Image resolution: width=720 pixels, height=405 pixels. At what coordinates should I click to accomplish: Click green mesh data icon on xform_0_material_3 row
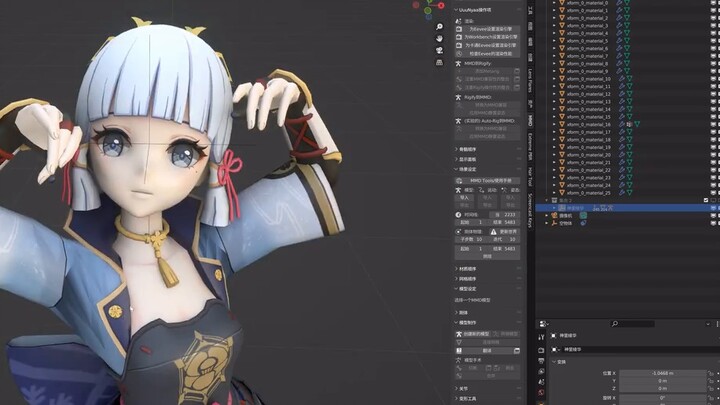627,26
